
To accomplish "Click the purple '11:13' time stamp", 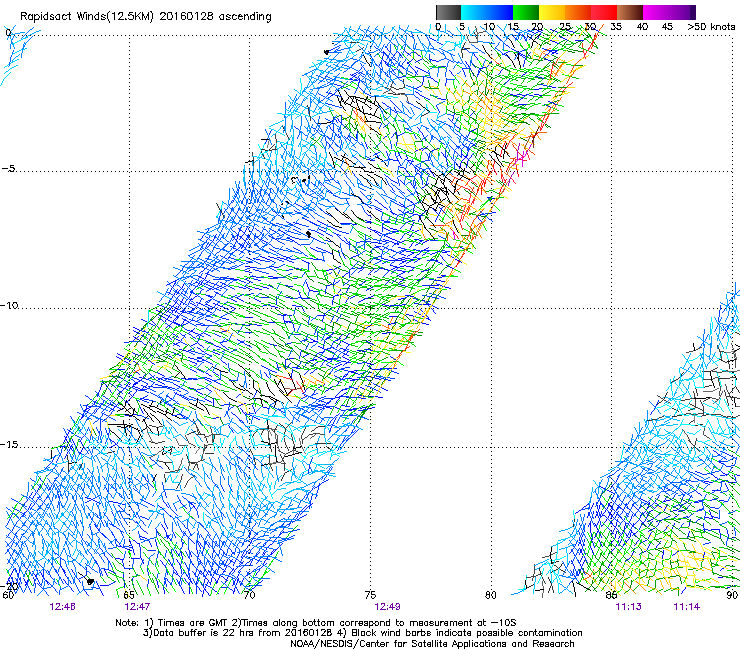I will coord(628,607).
